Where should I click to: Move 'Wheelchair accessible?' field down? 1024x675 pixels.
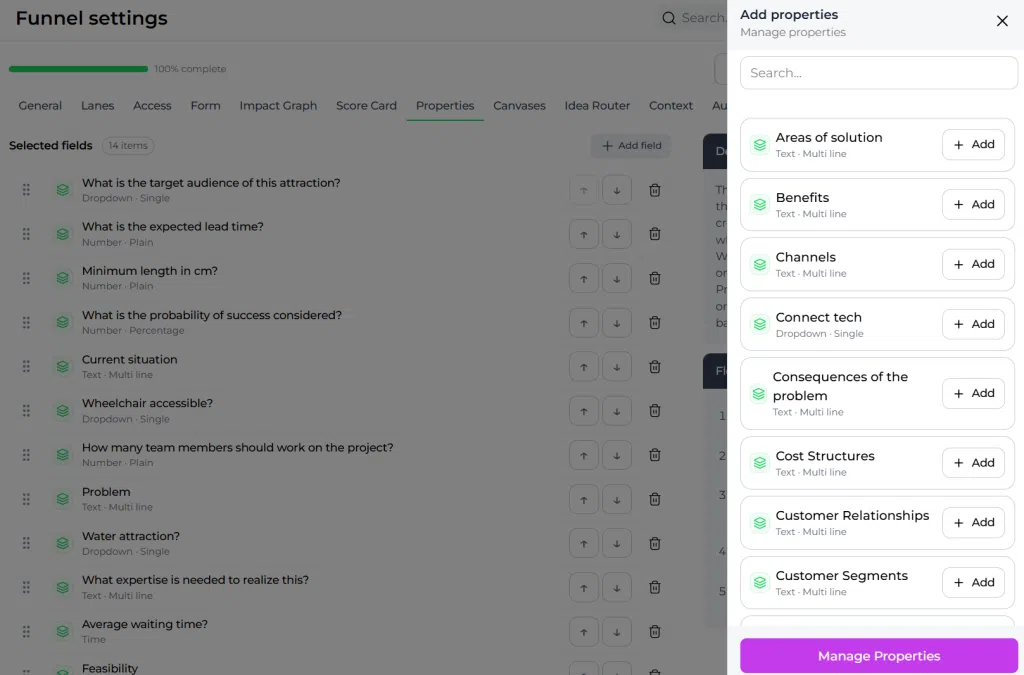[616, 411]
